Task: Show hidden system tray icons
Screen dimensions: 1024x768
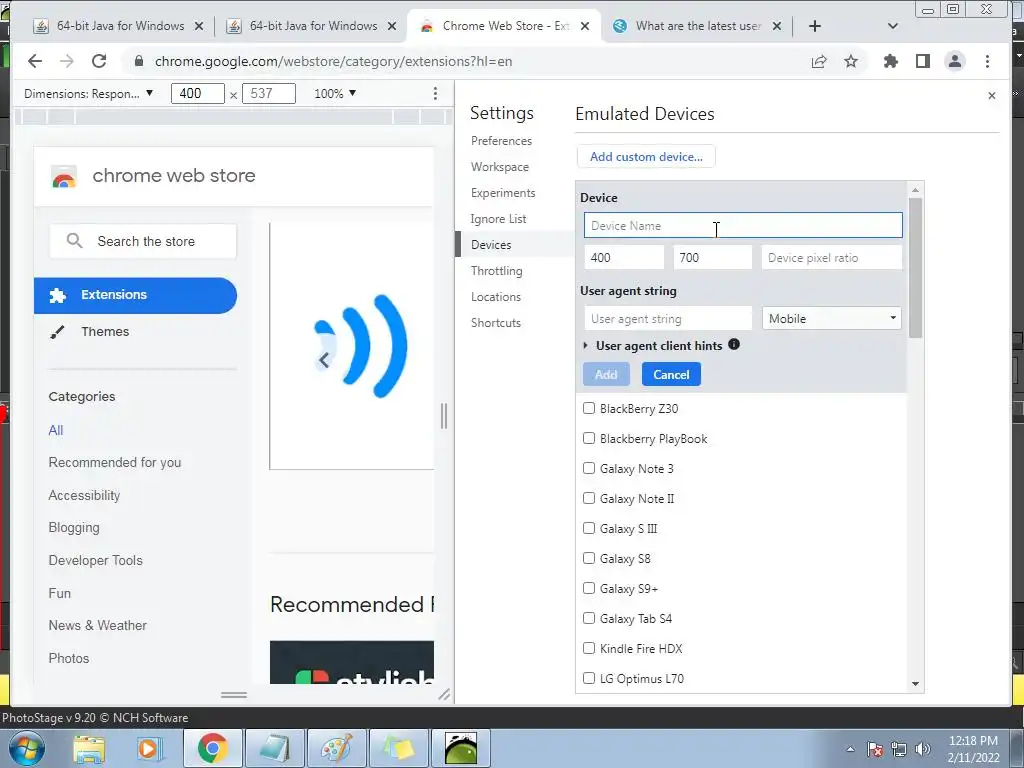Action: click(x=850, y=749)
